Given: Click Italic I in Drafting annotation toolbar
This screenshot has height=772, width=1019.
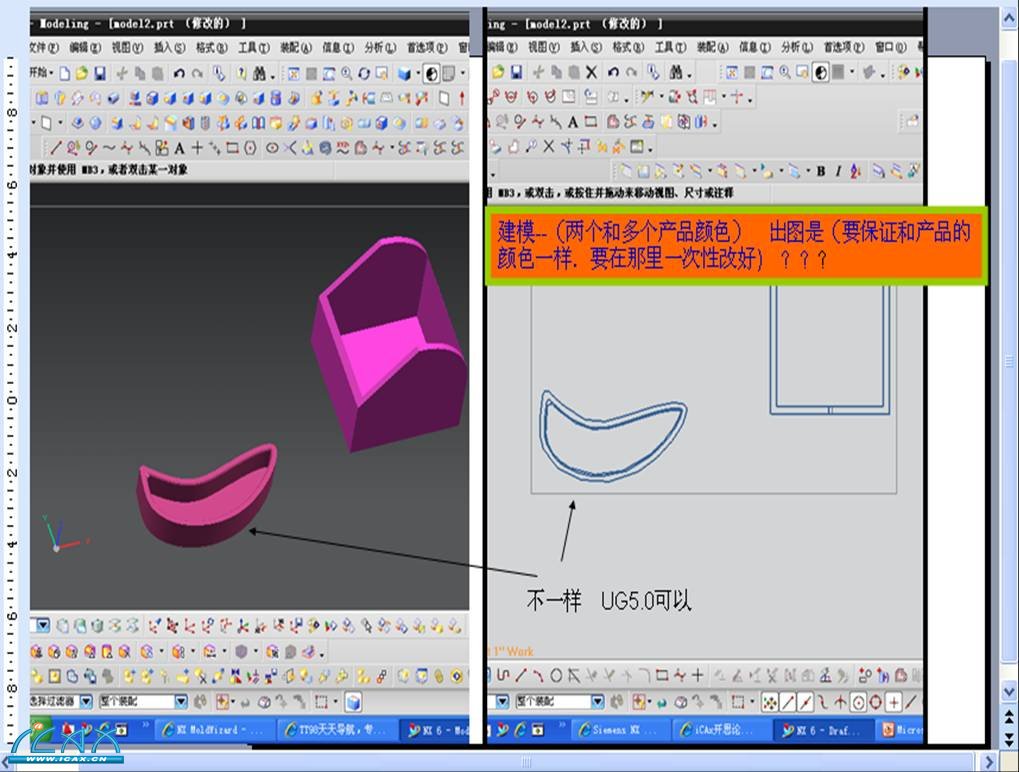Looking at the screenshot, I should pos(838,171).
